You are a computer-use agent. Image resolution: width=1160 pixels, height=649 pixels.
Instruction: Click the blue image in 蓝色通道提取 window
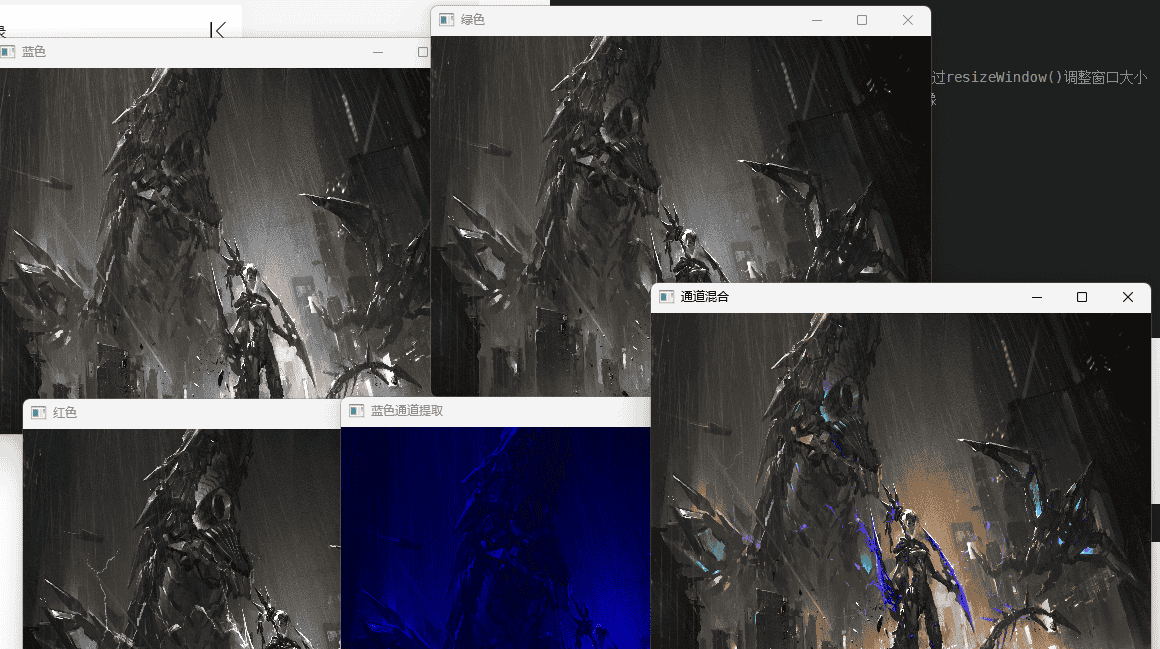pyautogui.click(x=495, y=538)
